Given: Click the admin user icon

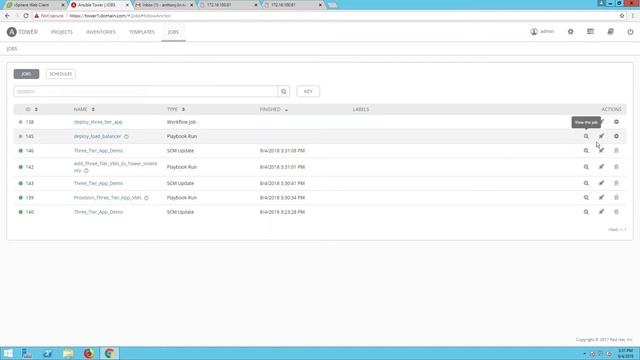Looking at the screenshot, I should (x=534, y=31).
